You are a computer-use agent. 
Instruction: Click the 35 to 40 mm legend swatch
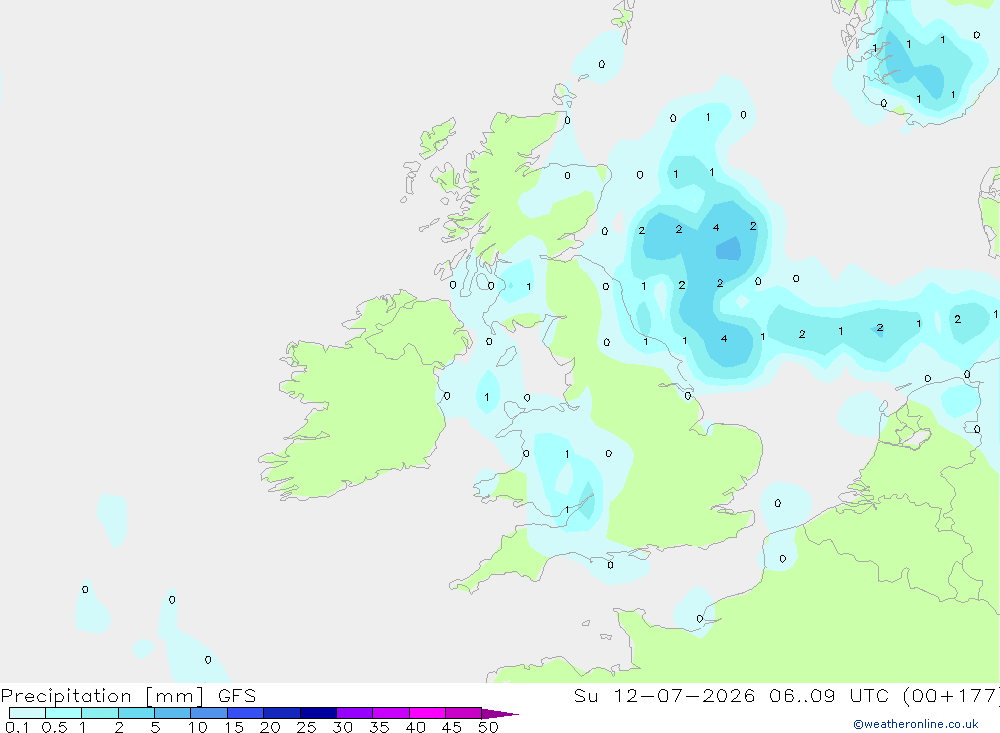pyautogui.click(x=391, y=713)
